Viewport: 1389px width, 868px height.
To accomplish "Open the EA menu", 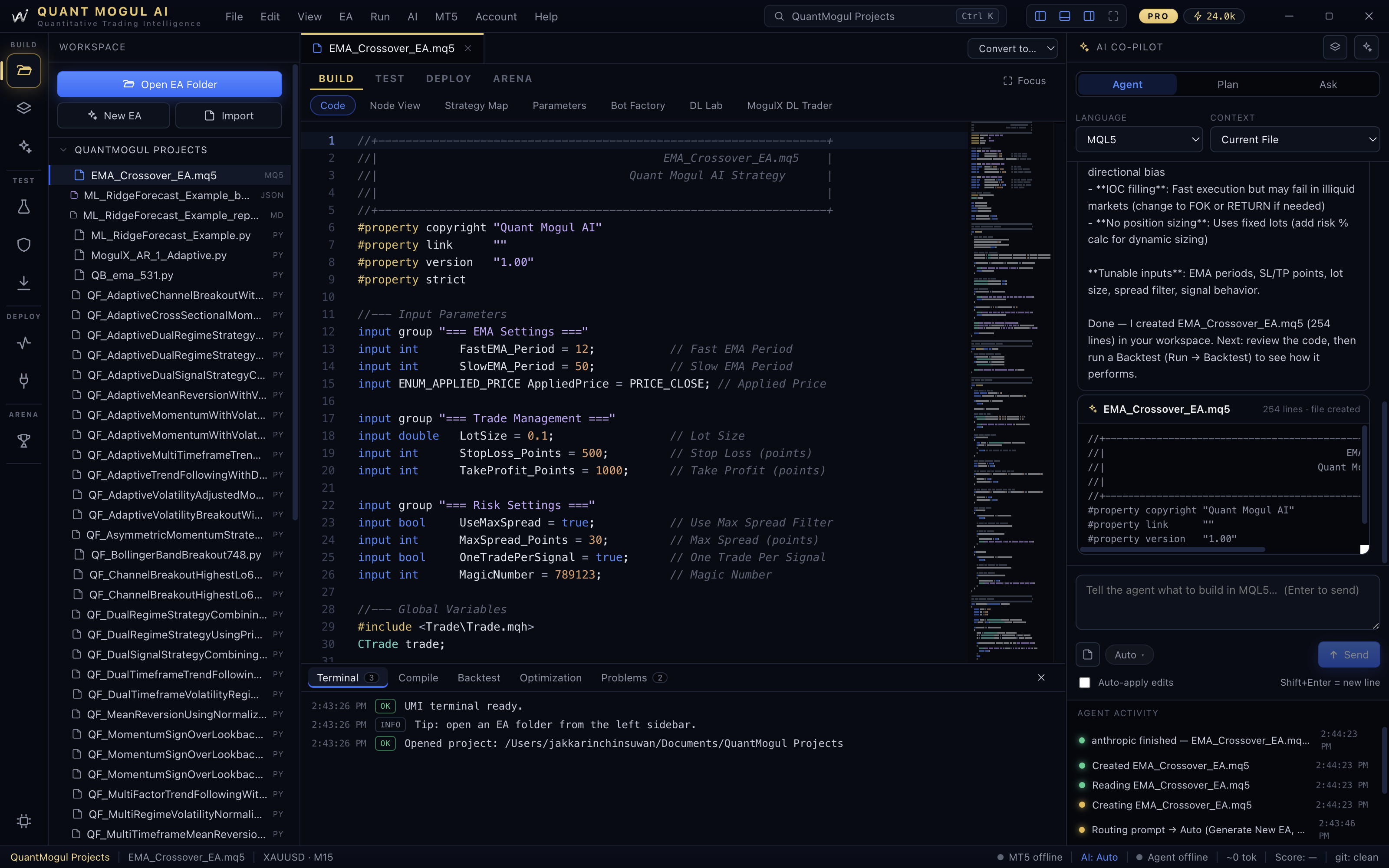I will (346, 16).
